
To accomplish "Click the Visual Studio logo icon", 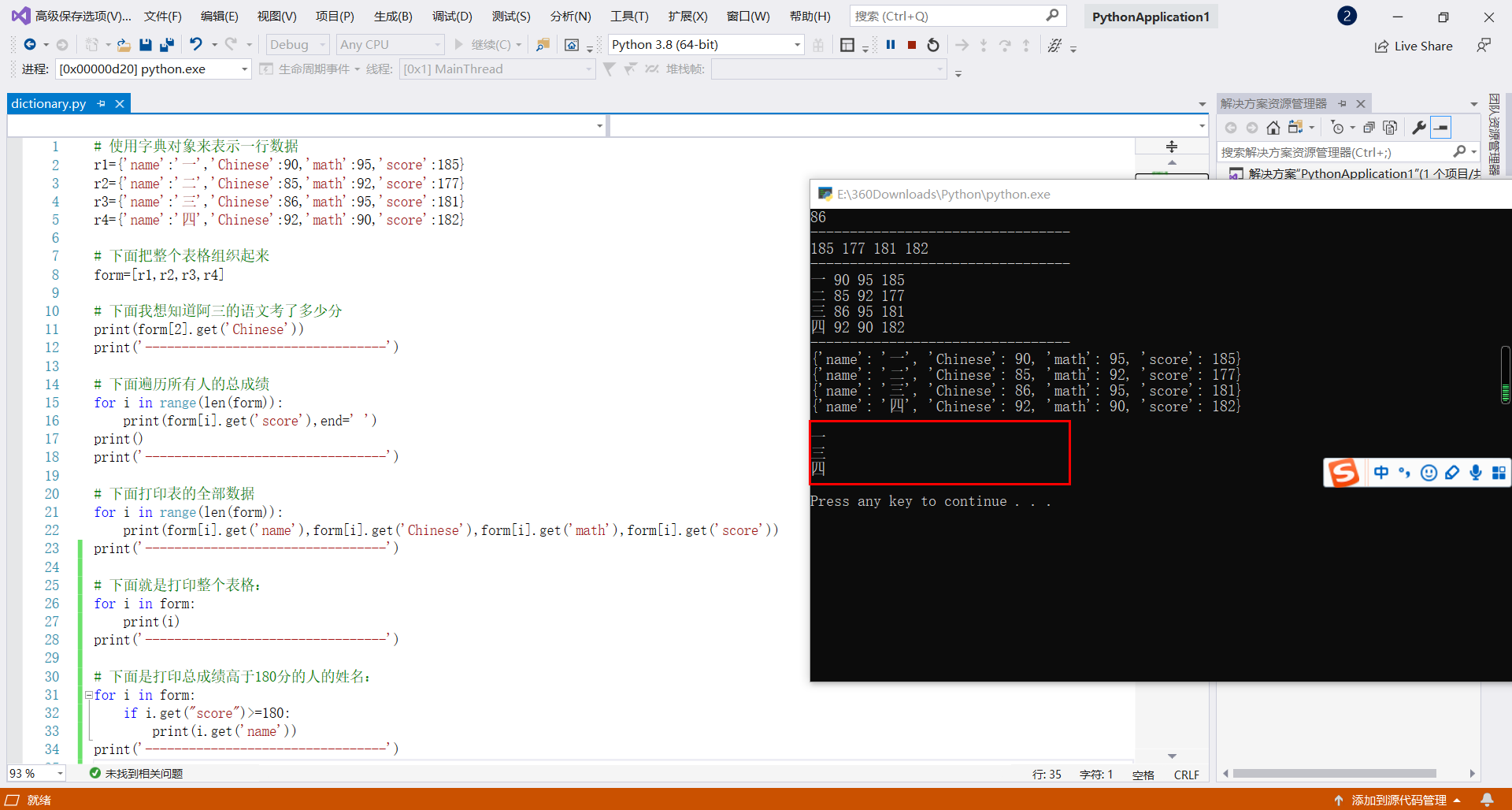I will 20,16.
